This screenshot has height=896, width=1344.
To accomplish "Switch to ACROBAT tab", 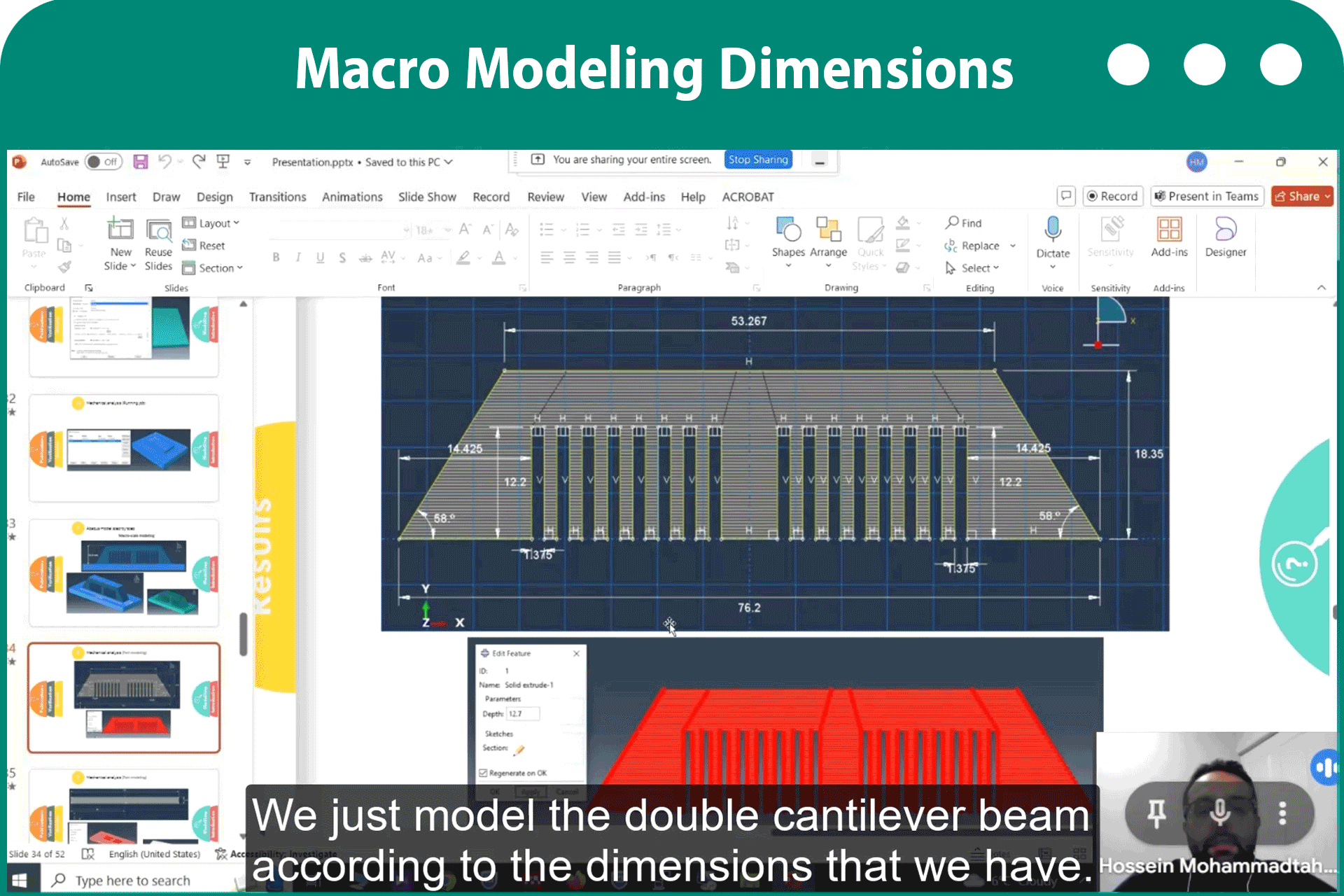I will [748, 197].
